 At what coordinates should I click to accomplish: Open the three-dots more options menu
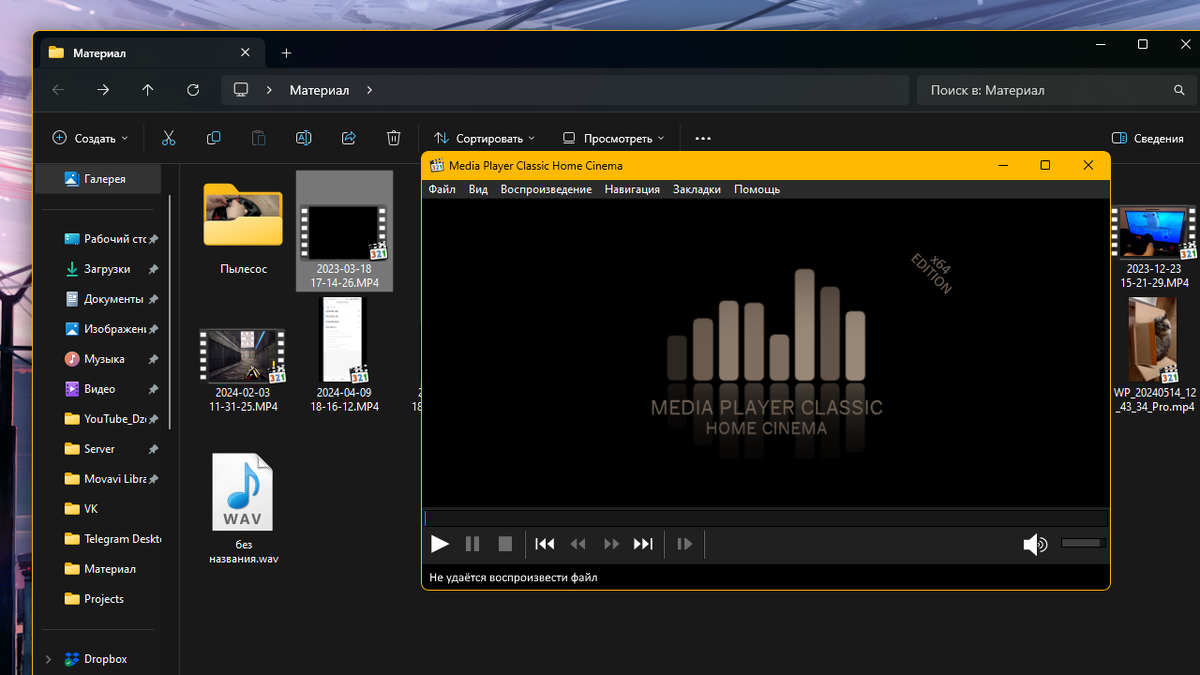(x=703, y=138)
